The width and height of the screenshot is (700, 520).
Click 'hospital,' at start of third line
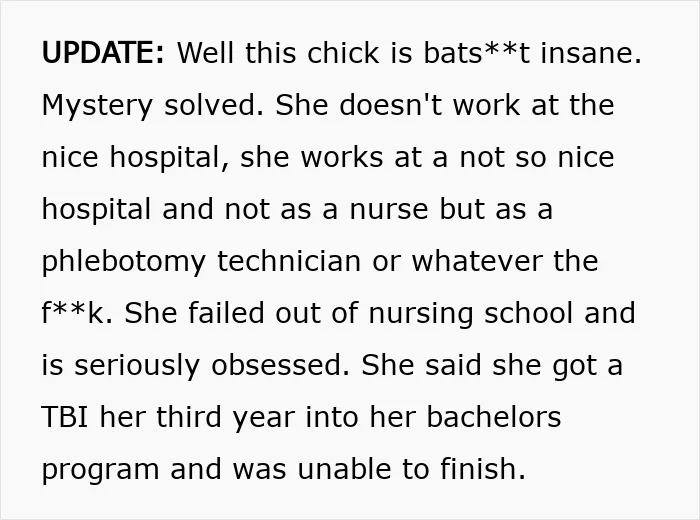coord(170,158)
